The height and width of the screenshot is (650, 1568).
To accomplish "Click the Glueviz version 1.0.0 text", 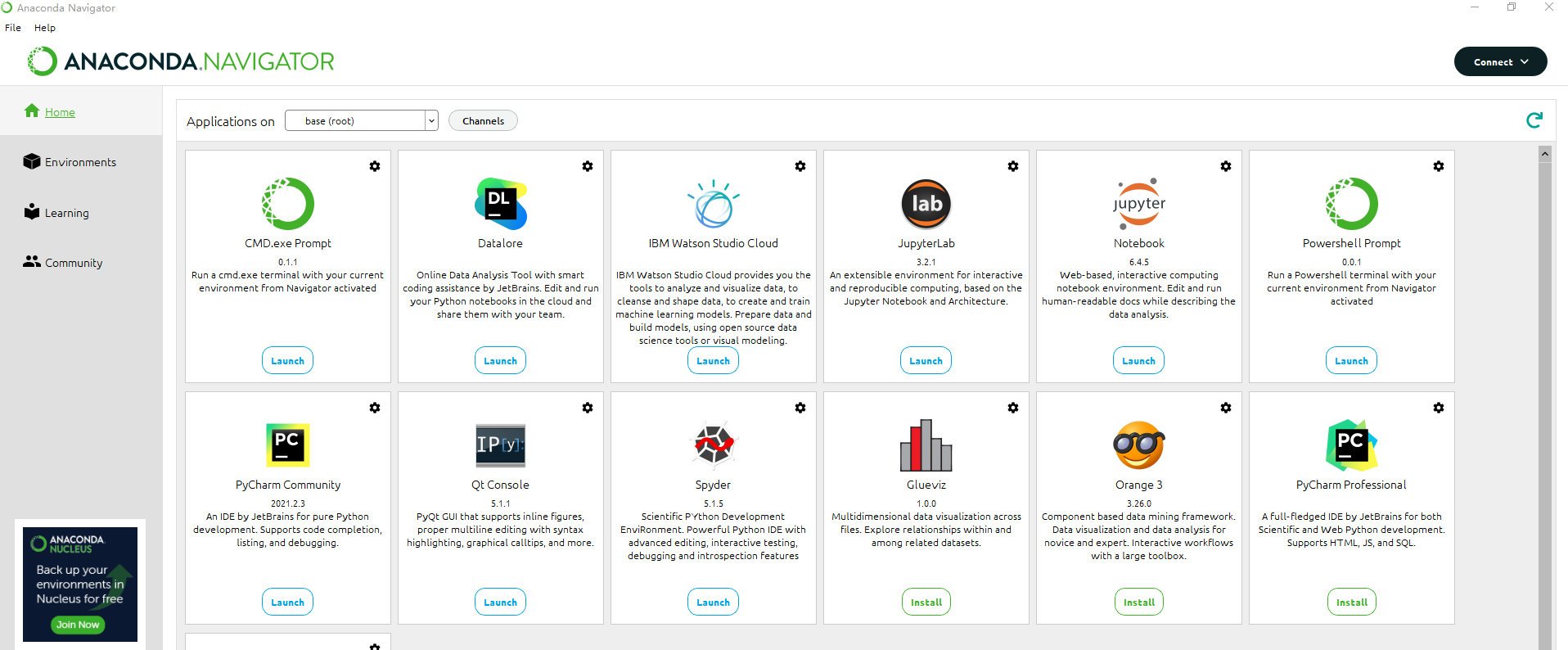I will click(926, 503).
